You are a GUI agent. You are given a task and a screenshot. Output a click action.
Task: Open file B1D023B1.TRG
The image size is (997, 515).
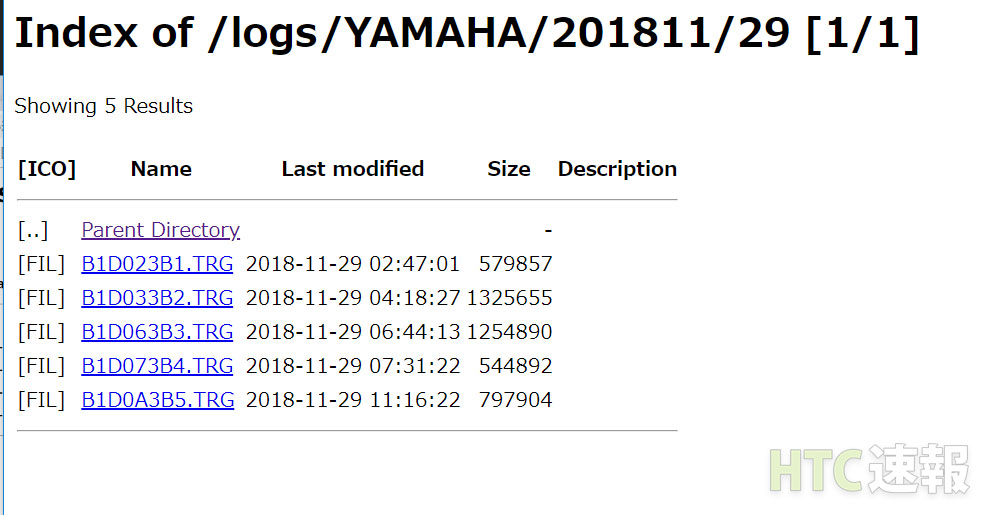(157, 264)
